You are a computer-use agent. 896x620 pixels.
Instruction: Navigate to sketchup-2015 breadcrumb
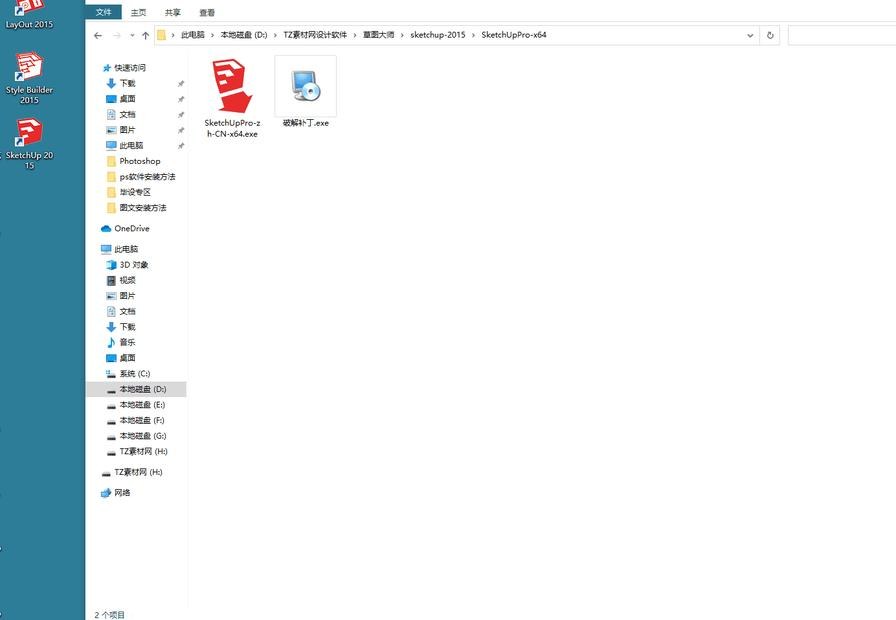click(438, 35)
